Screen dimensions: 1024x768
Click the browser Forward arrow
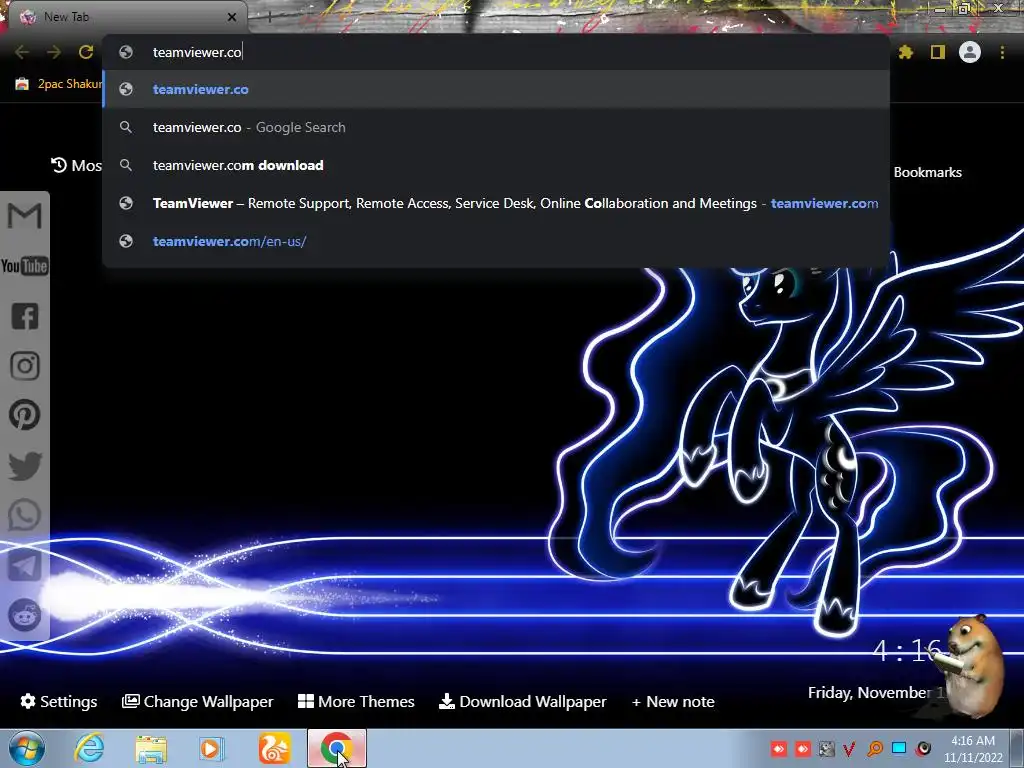[x=54, y=52]
